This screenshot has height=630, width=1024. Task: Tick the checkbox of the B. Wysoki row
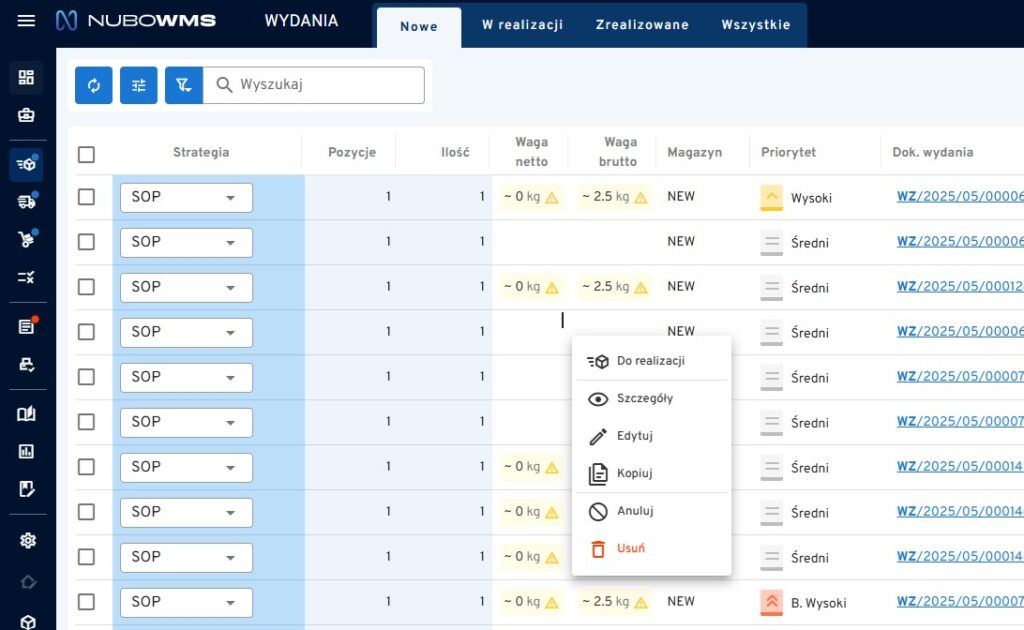coord(86,602)
